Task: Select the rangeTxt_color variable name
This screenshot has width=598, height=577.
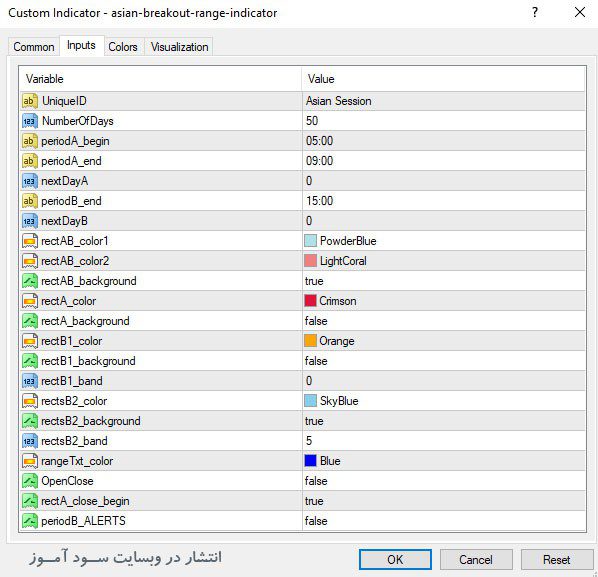Action: (77, 461)
